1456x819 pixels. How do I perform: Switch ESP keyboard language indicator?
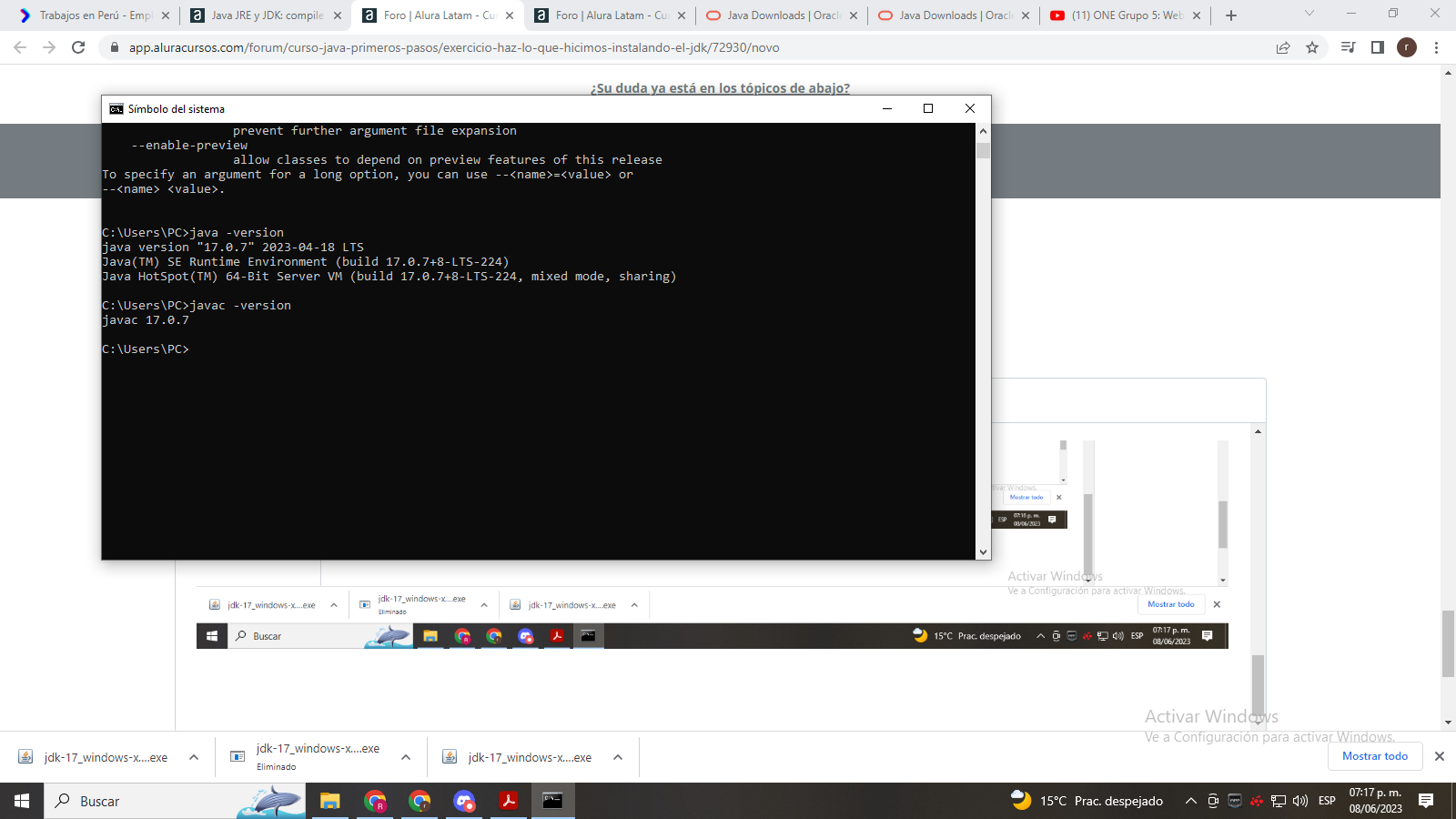[x=1327, y=801]
